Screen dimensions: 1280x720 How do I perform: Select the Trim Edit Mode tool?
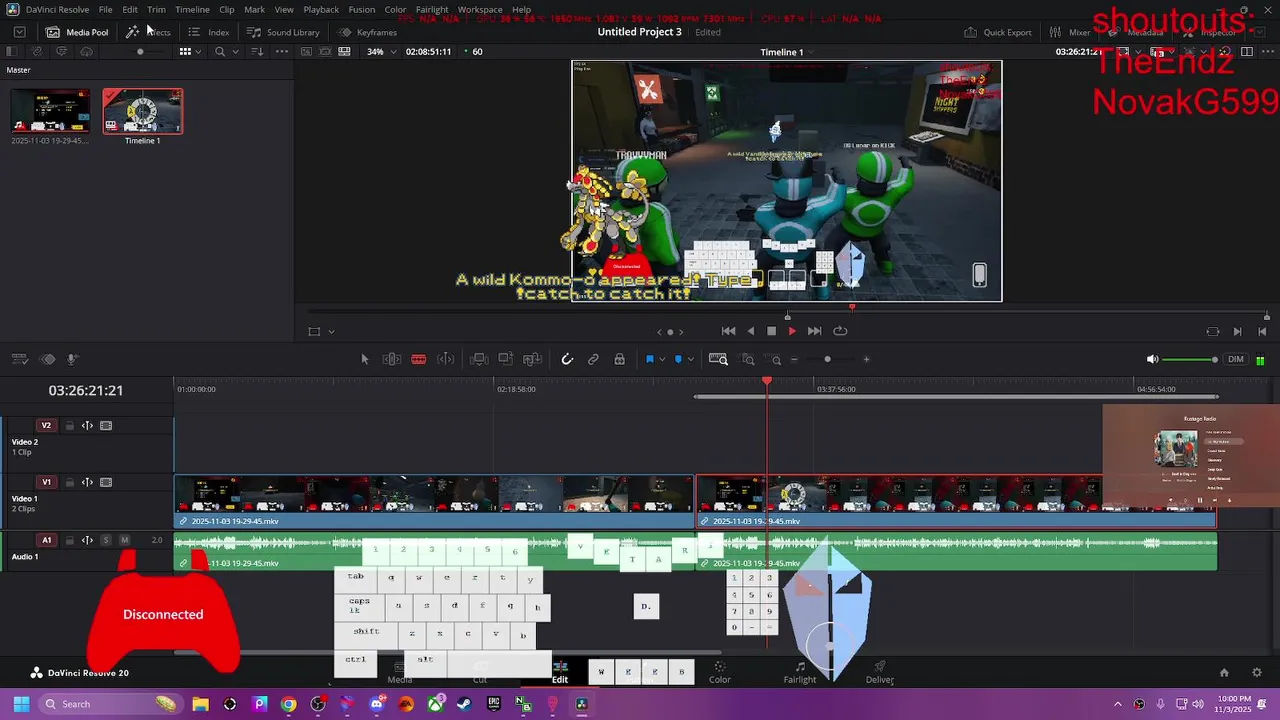392,359
